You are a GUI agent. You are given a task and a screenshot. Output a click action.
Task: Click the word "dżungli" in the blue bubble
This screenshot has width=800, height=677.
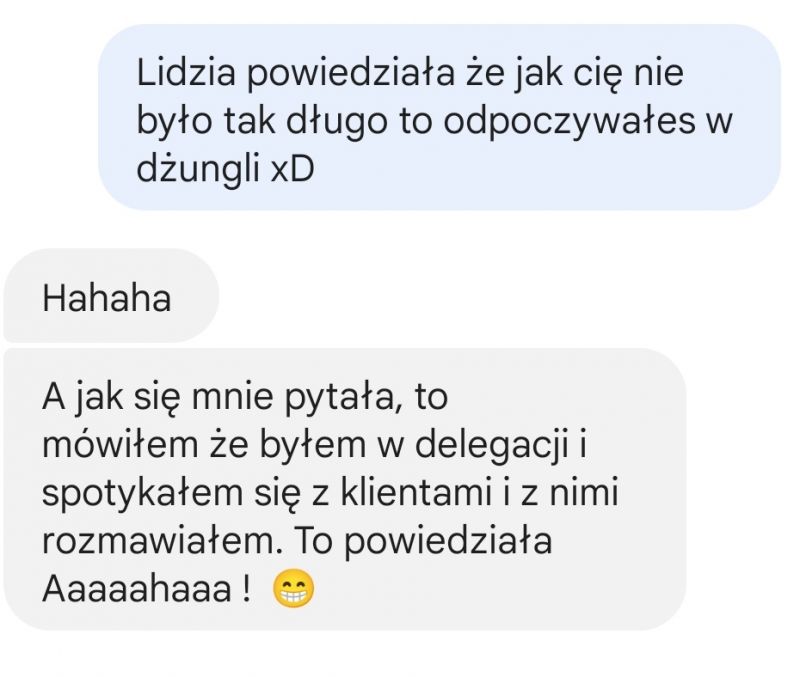coord(198,172)
